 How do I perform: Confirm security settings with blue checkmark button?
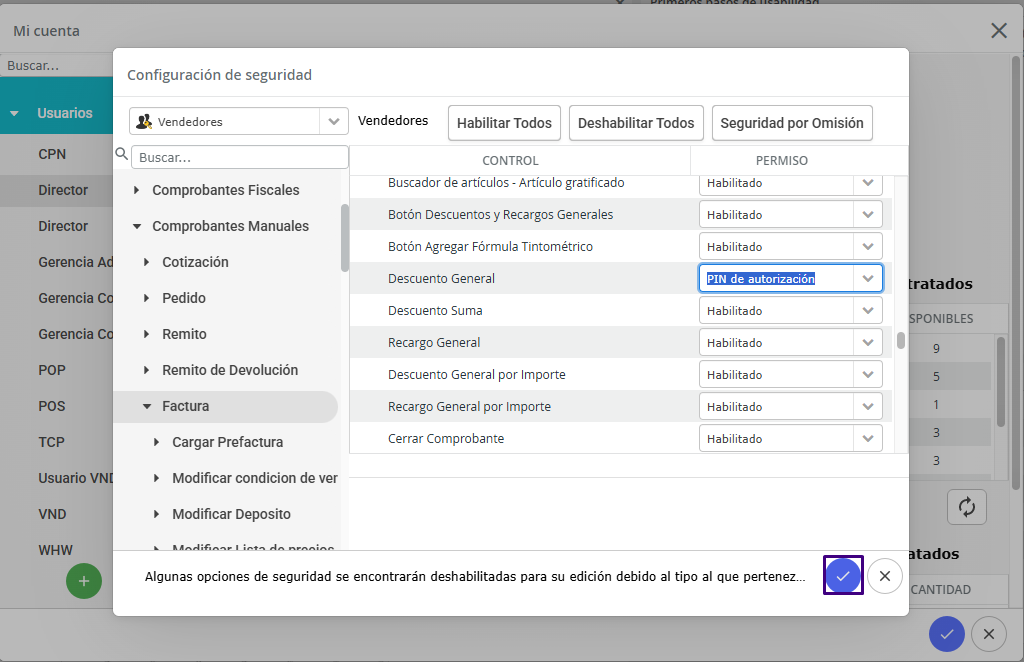(843, 576)
